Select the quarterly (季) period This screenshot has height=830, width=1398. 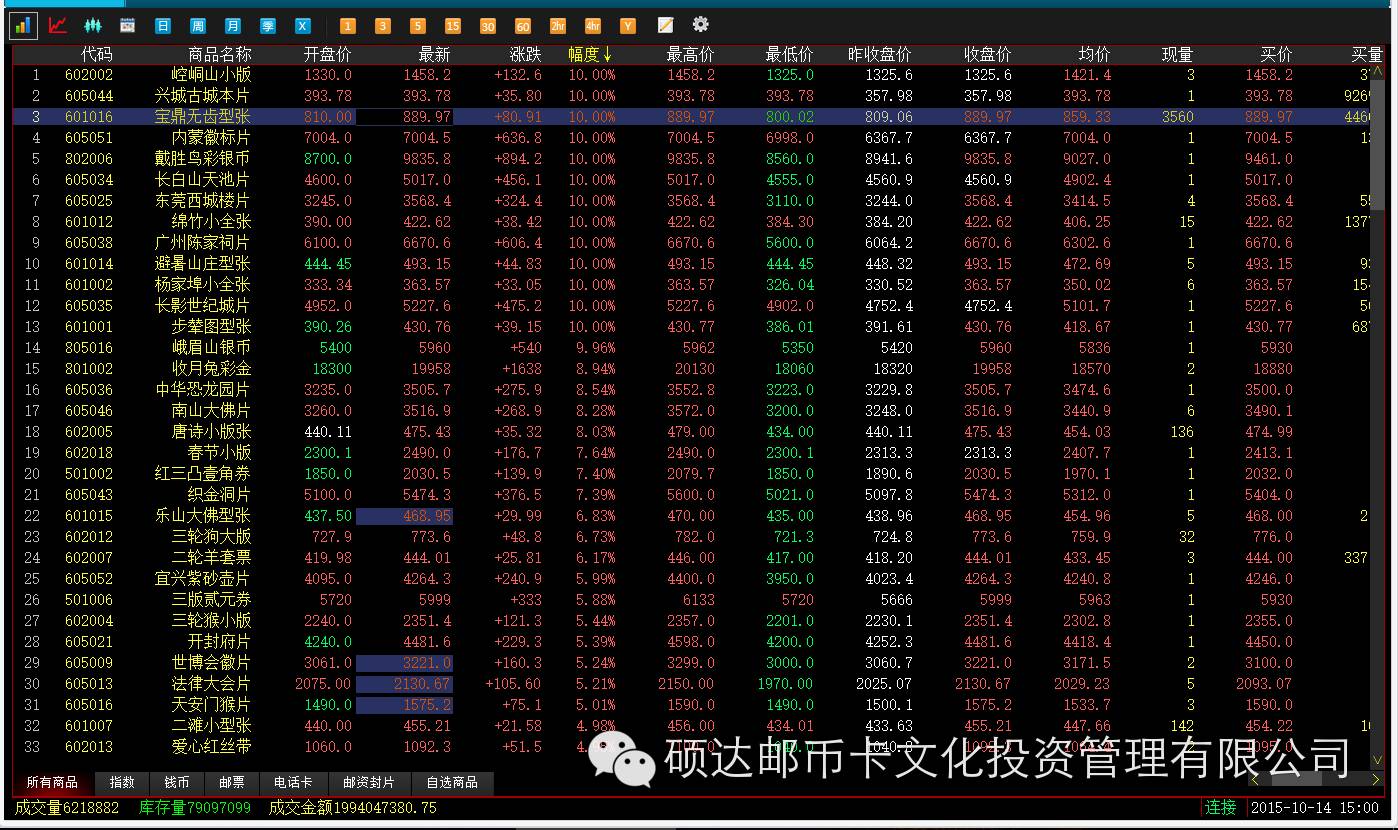[267, 26]
